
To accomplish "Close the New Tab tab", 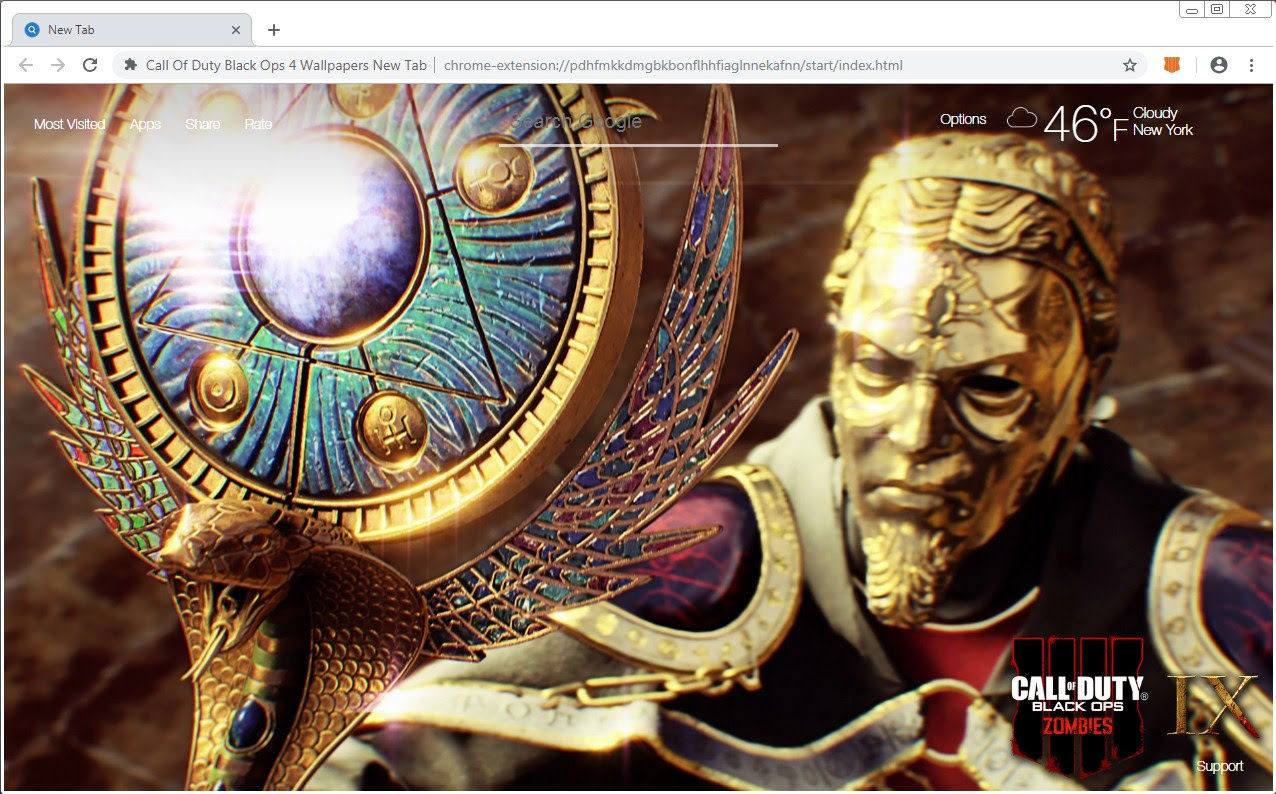I will [236, 30].
